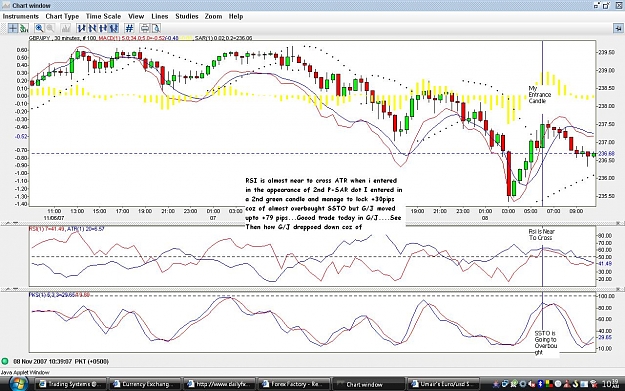Image resolution: width=625 pixels, height=391 pixels.
Task: Click the print preview icon
Action: (x=155, y=28)
